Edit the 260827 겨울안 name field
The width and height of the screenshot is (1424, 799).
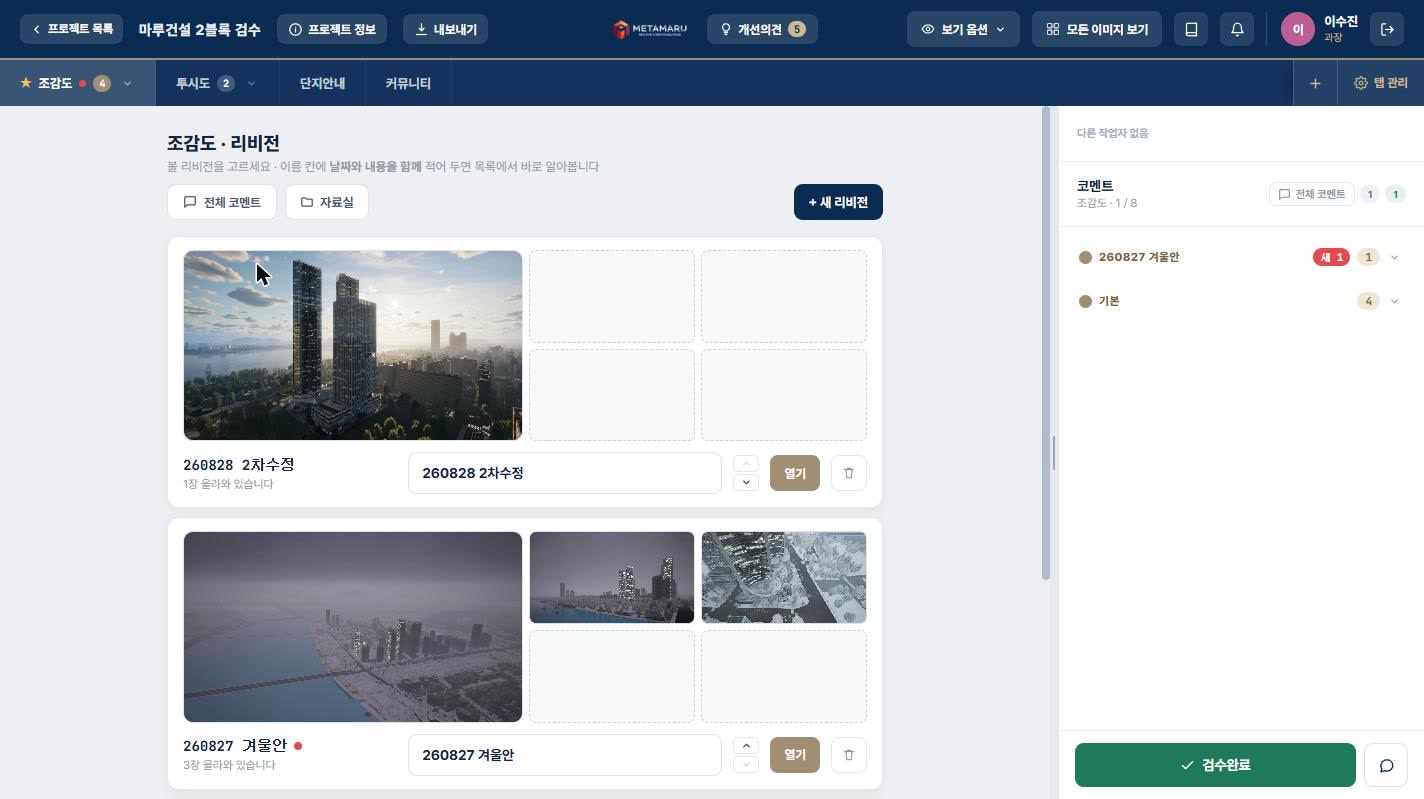[x=564, y=755]
